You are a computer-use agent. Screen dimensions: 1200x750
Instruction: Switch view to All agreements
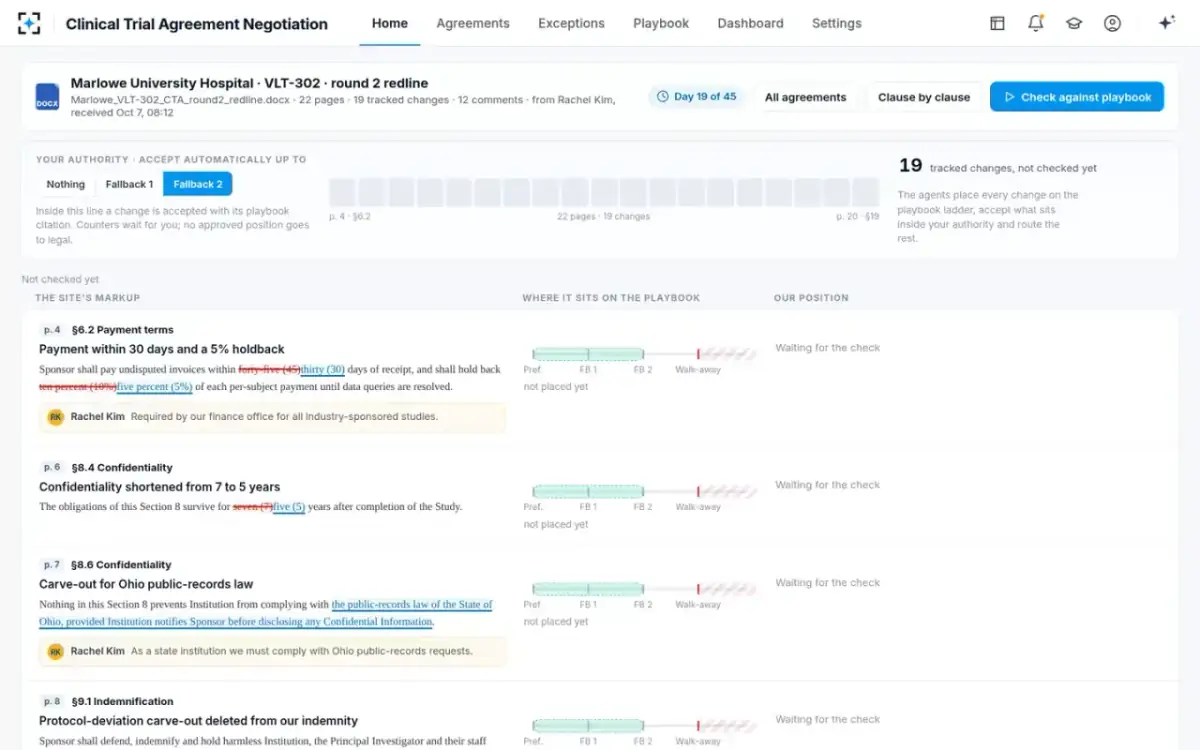pos(806,97)
